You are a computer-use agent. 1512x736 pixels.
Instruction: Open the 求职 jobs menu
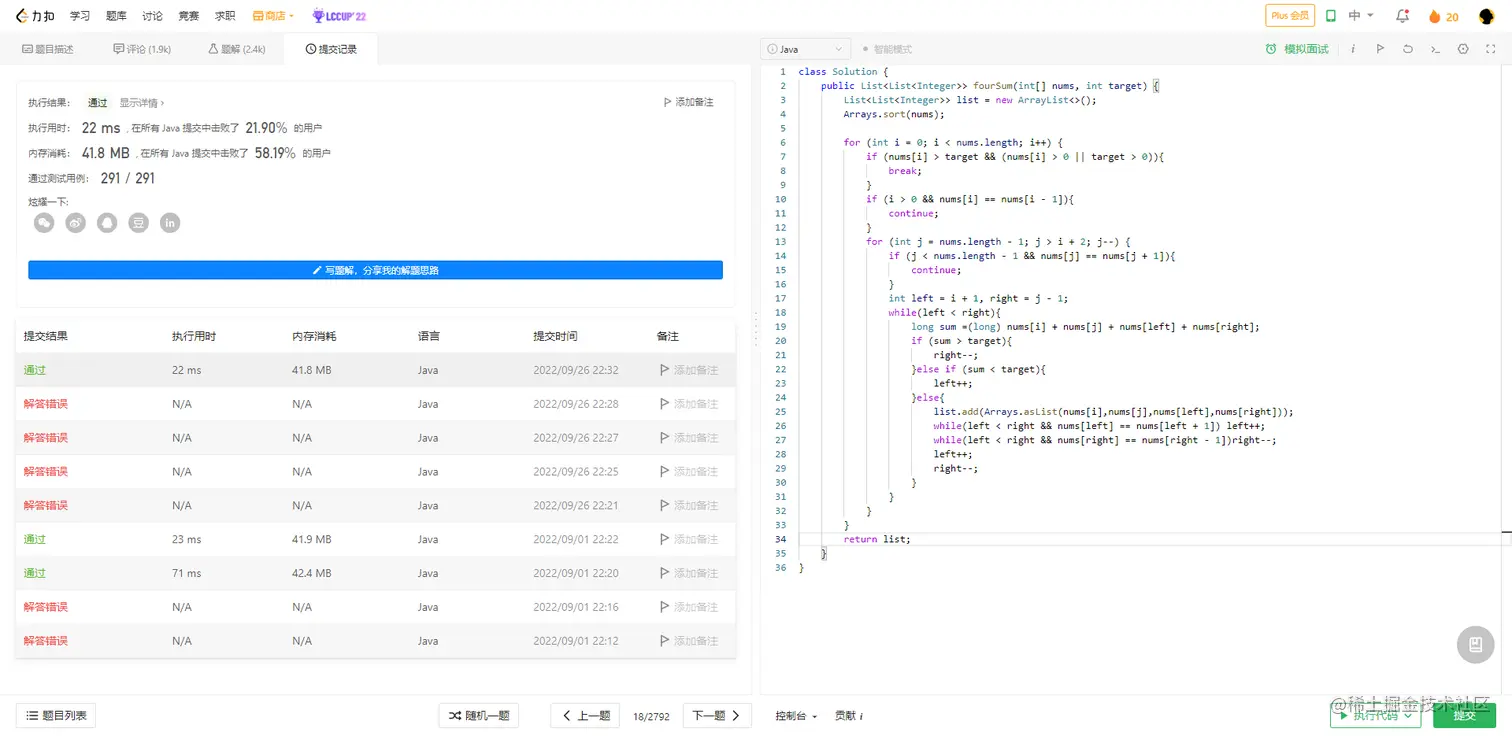coord(225,16)
